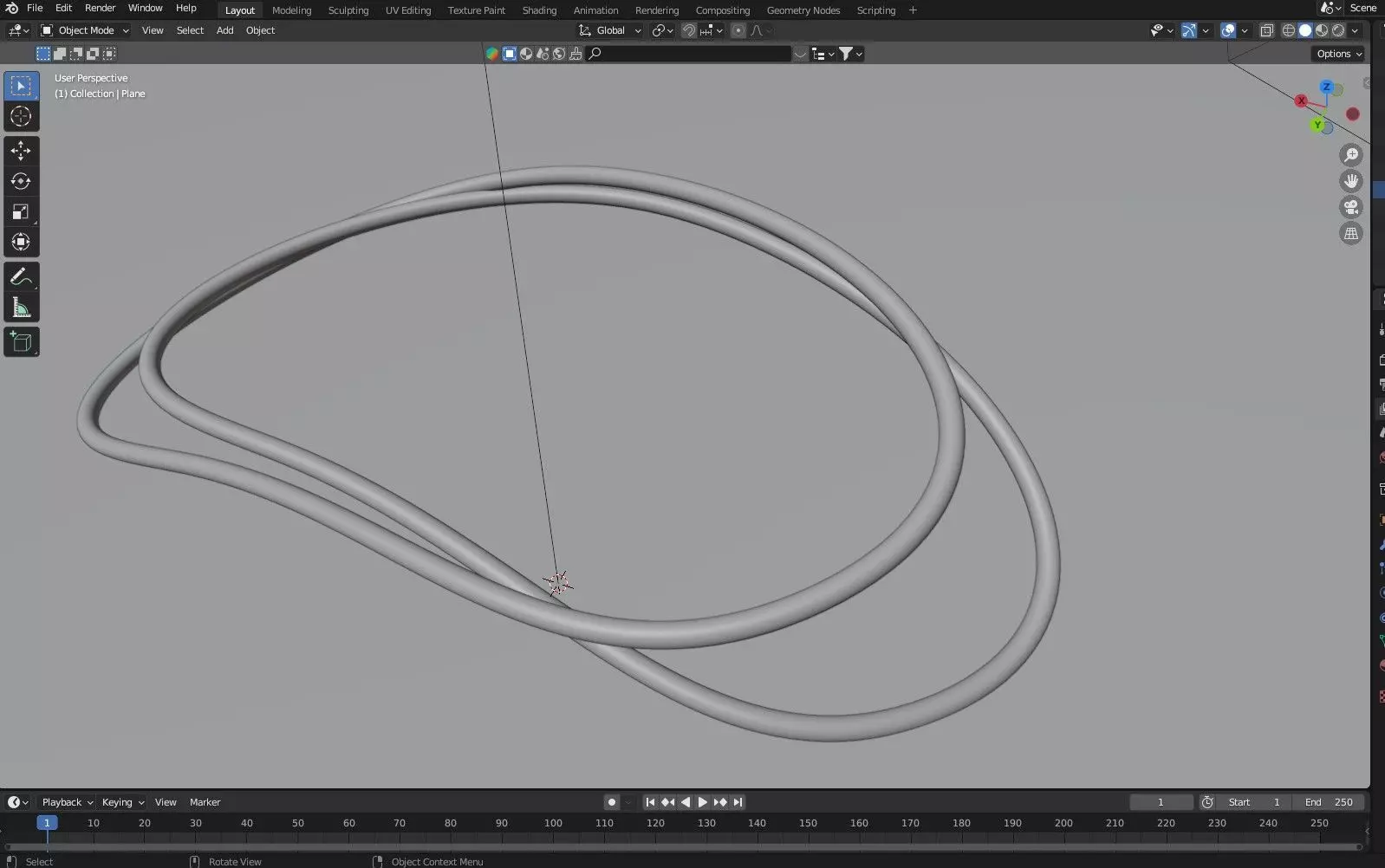This screenshot has width=1385, height=868.
Task: Click the Z axis on navigation gizmo
Action: pyautogui.click(x=1326, y=87)
